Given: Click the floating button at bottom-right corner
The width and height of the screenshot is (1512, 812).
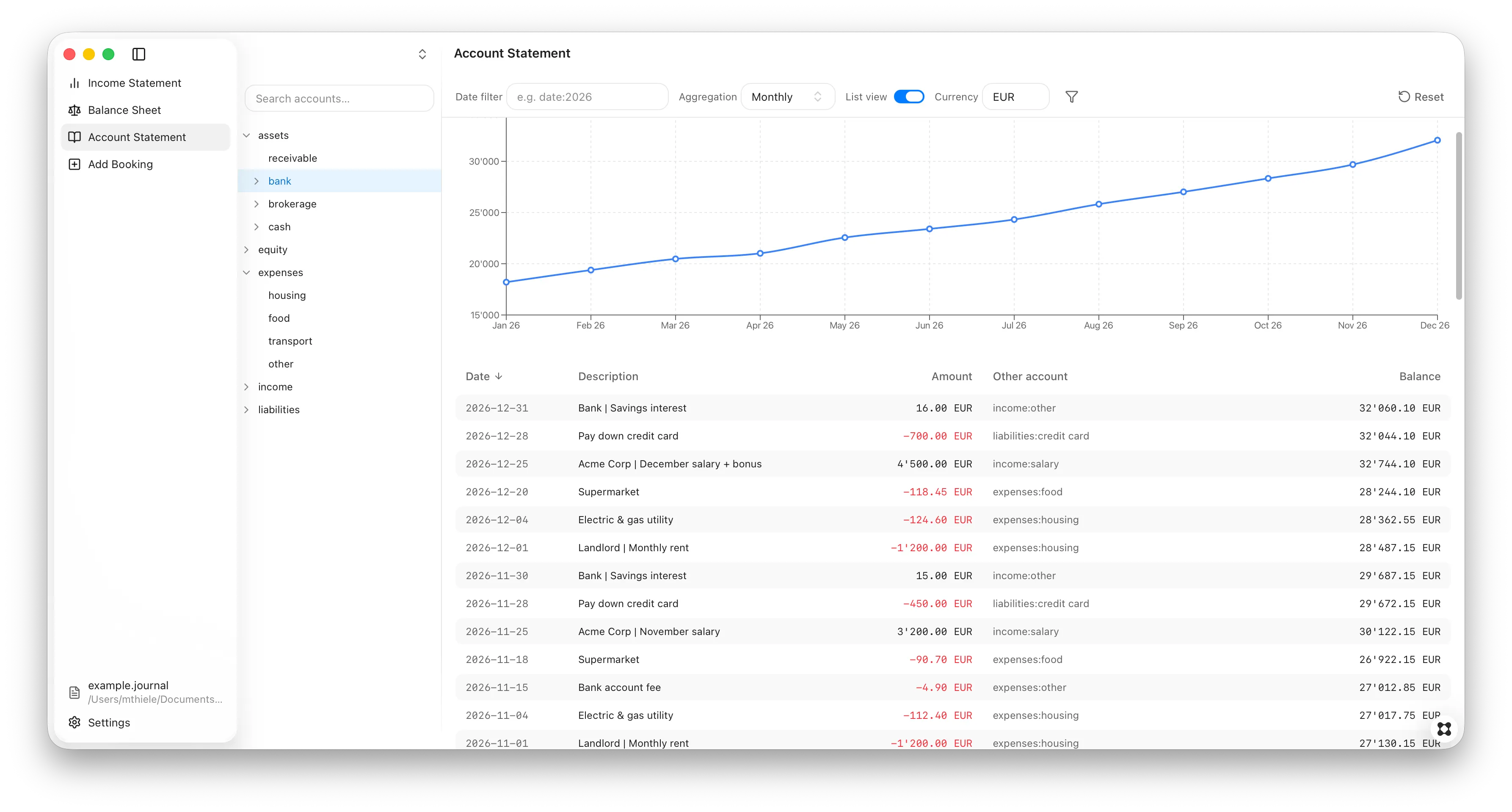Looking at the screenshot, I should pos(1444,729).
